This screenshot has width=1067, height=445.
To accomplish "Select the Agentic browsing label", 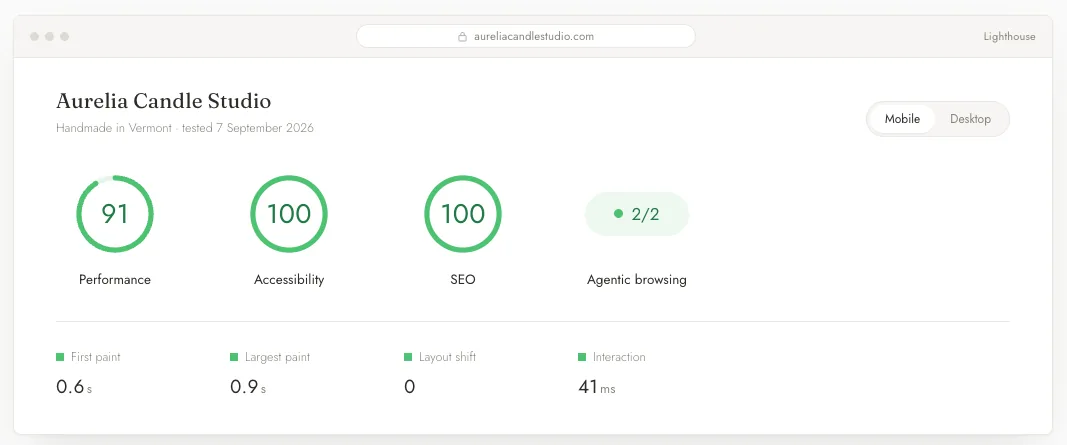I will (x=637, y=280).
